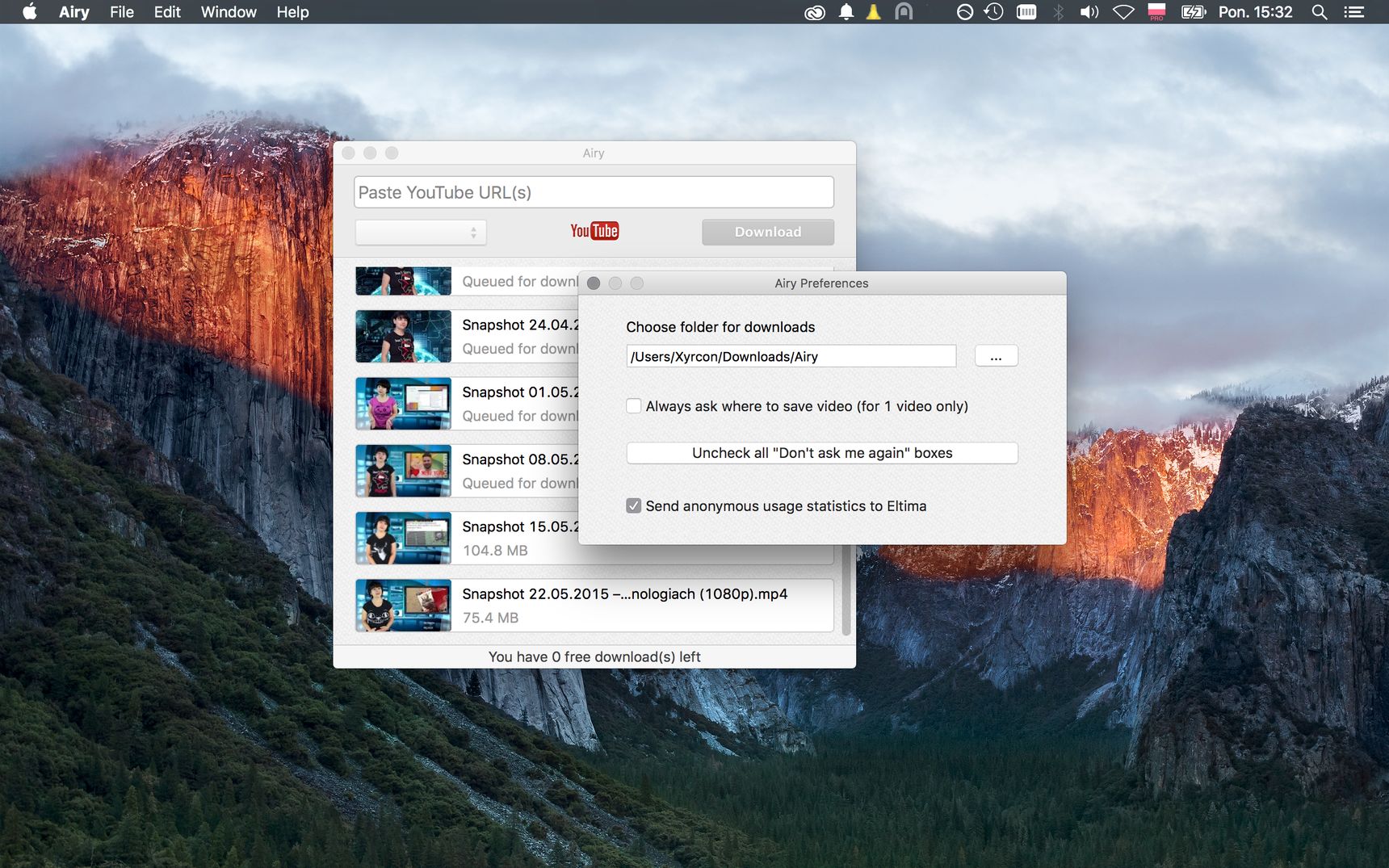Open the format dropdown in Airy window
1389x868 pixels.
421,233
